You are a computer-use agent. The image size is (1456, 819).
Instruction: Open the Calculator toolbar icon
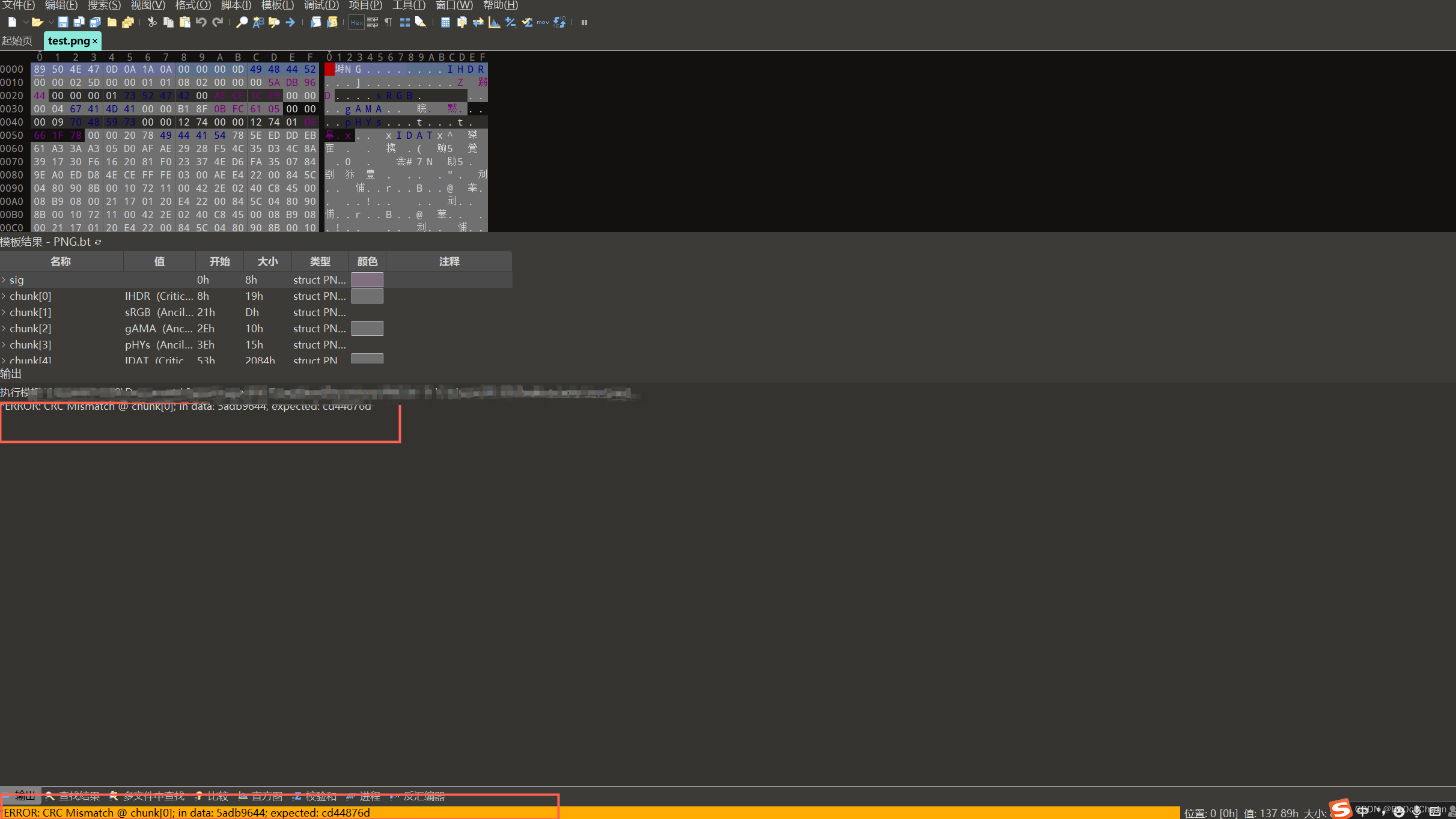(445, 22)
